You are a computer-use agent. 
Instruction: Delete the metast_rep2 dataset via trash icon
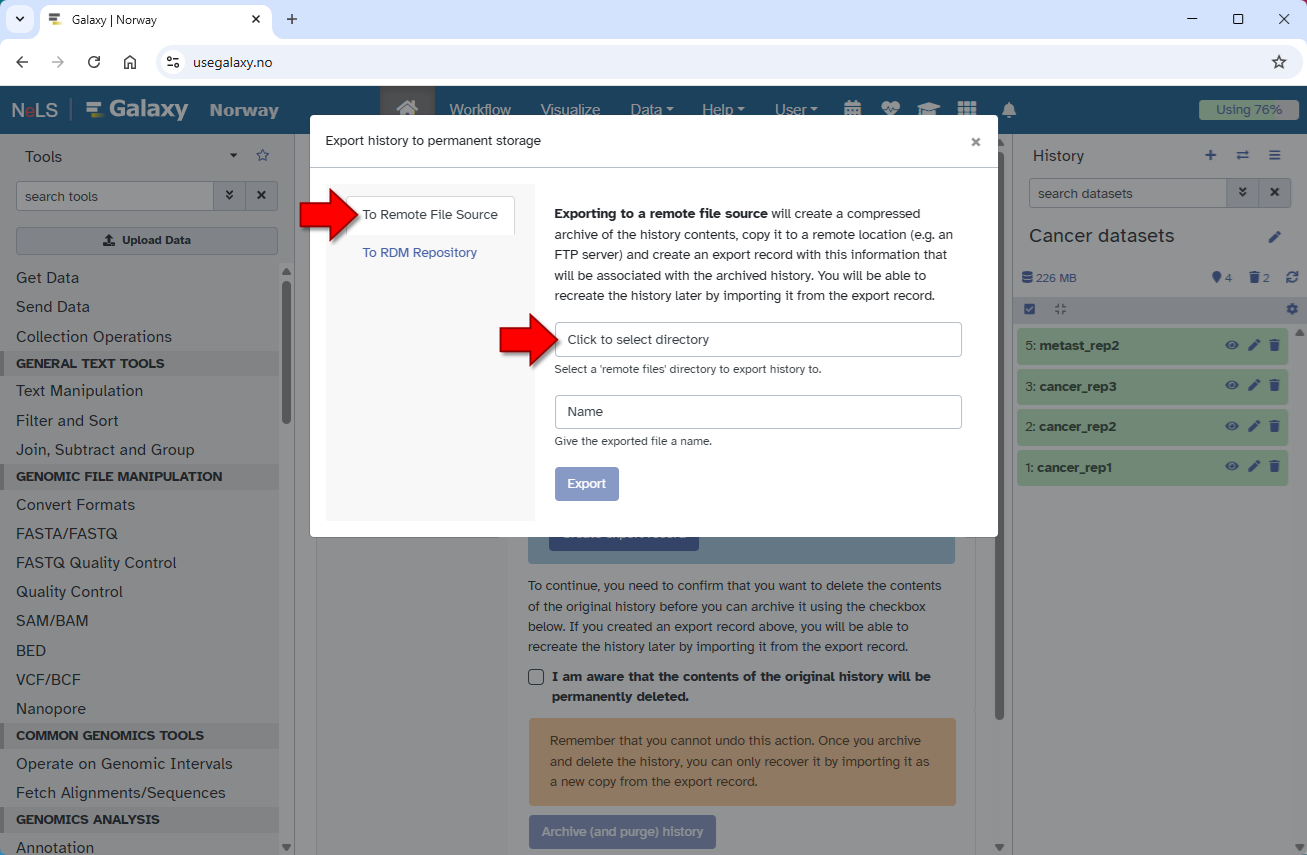click(1274, 346)
